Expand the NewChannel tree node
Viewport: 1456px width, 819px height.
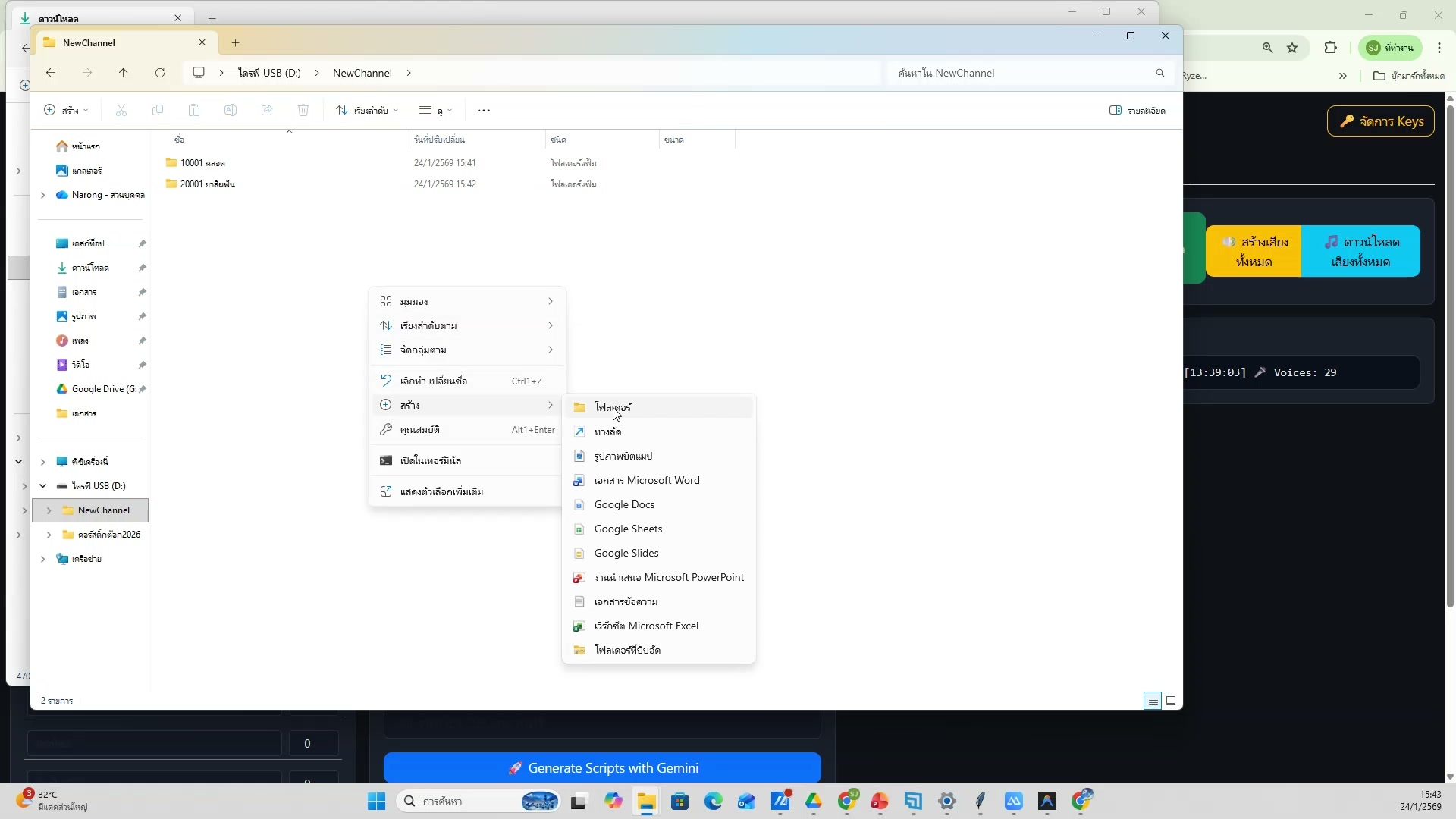[49, 510]
